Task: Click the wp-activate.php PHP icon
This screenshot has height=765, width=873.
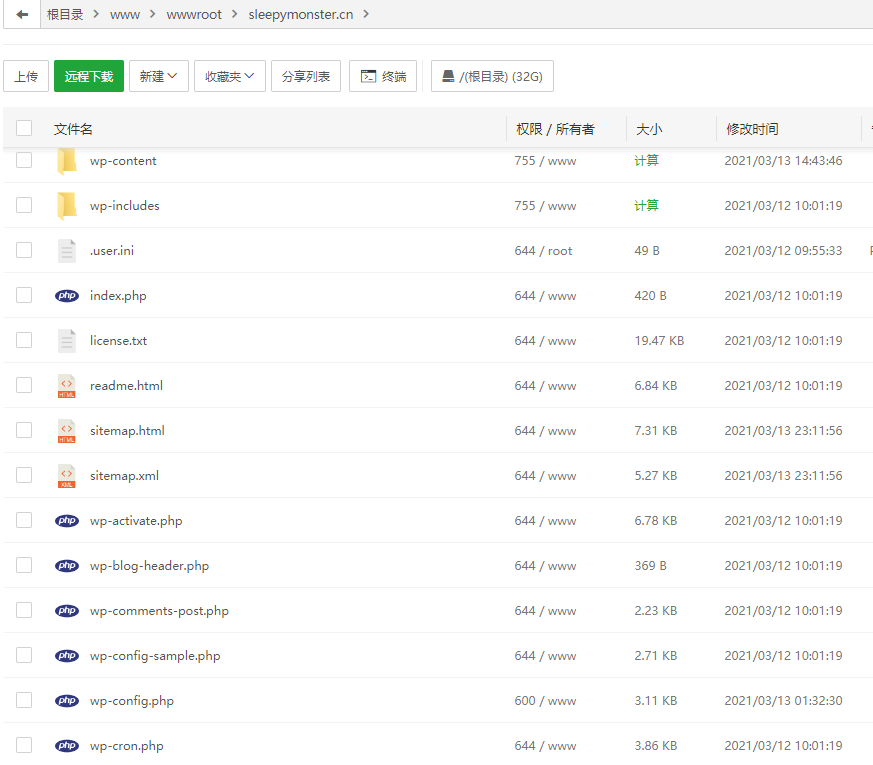Action: pyautogui.click(x=67, y=521)
